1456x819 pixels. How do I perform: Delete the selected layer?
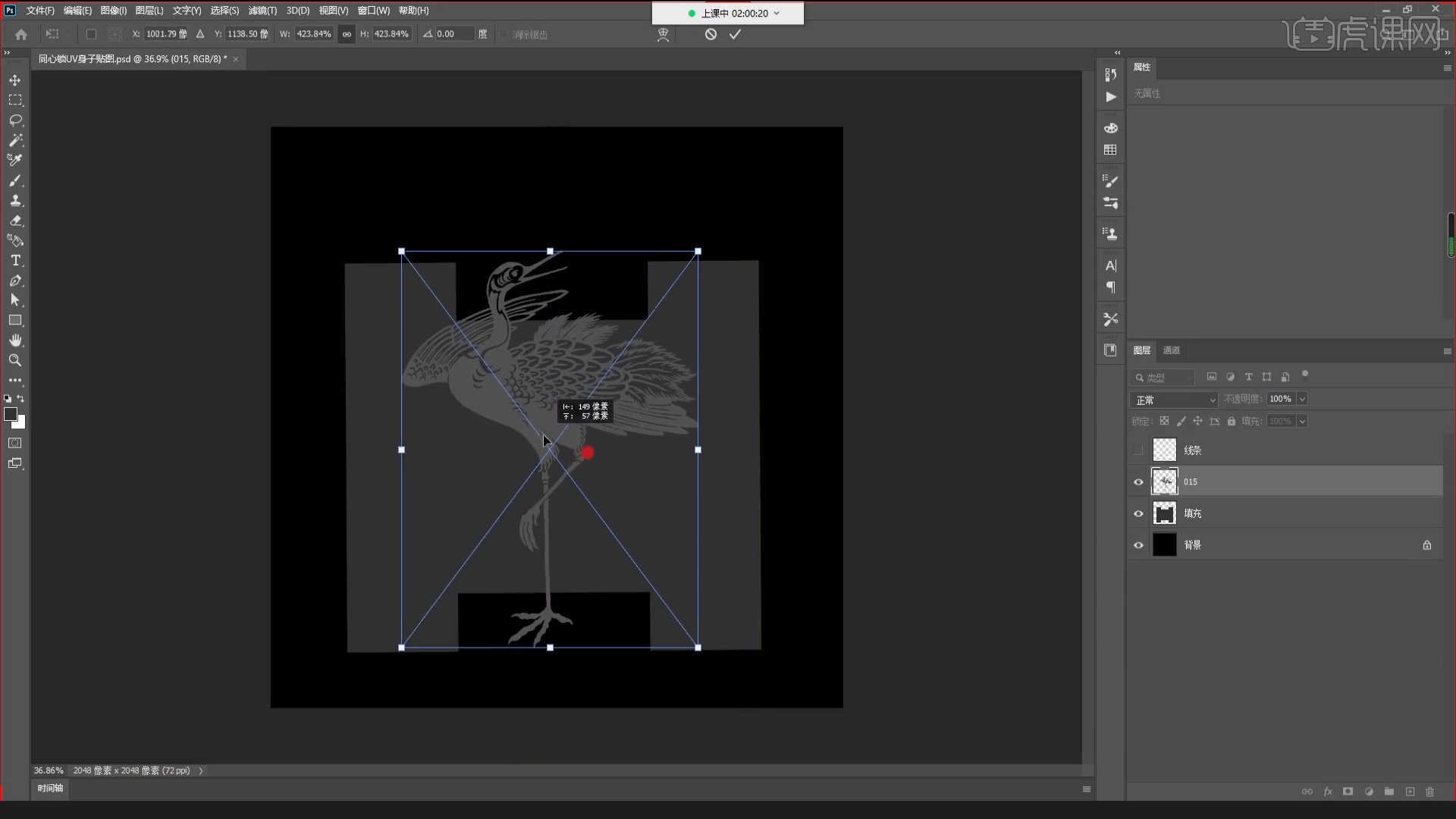1430,791
